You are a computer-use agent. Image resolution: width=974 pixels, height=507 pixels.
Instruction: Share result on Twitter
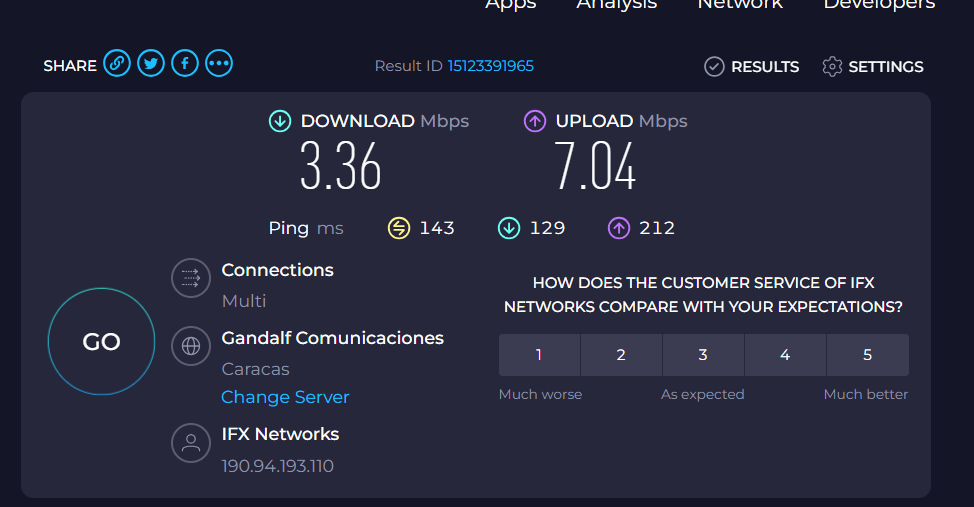point(151,64)
